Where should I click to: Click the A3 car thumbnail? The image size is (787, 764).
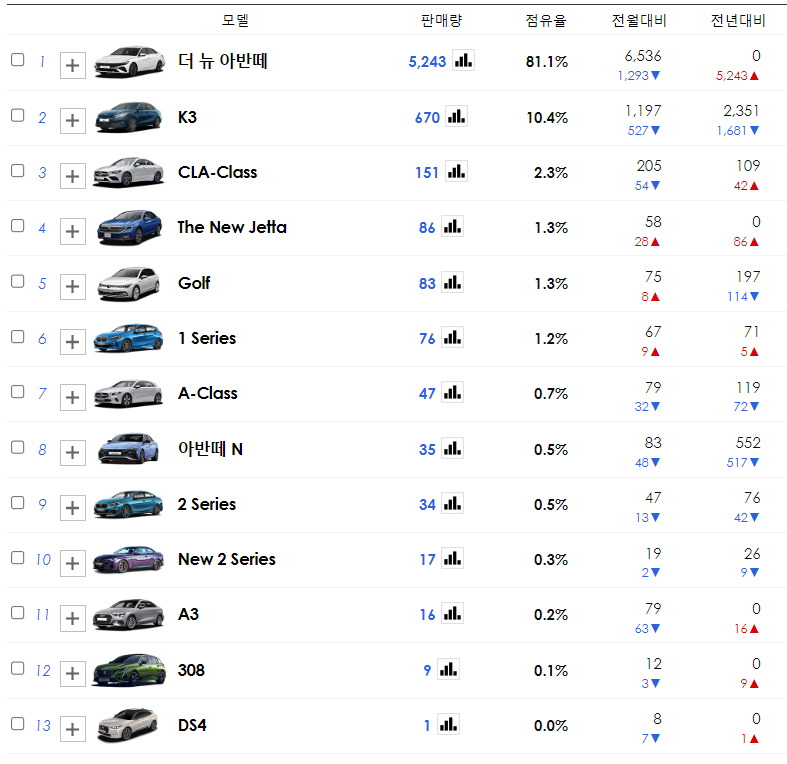pos(128,614)
